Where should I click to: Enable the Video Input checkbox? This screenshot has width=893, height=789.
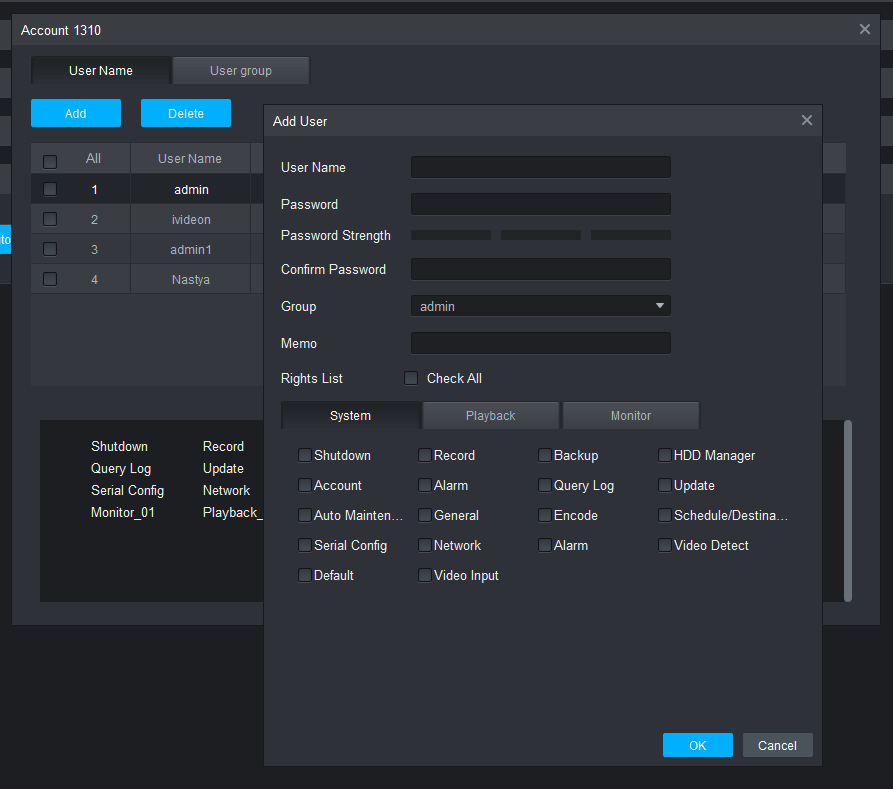point(424,575)
